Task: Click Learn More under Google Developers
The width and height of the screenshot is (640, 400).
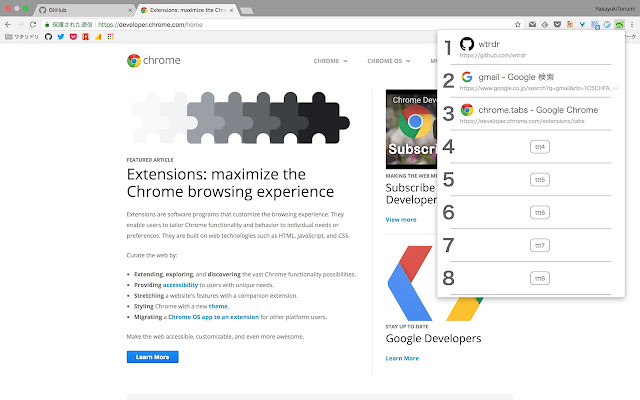Action: pos(402,358)
